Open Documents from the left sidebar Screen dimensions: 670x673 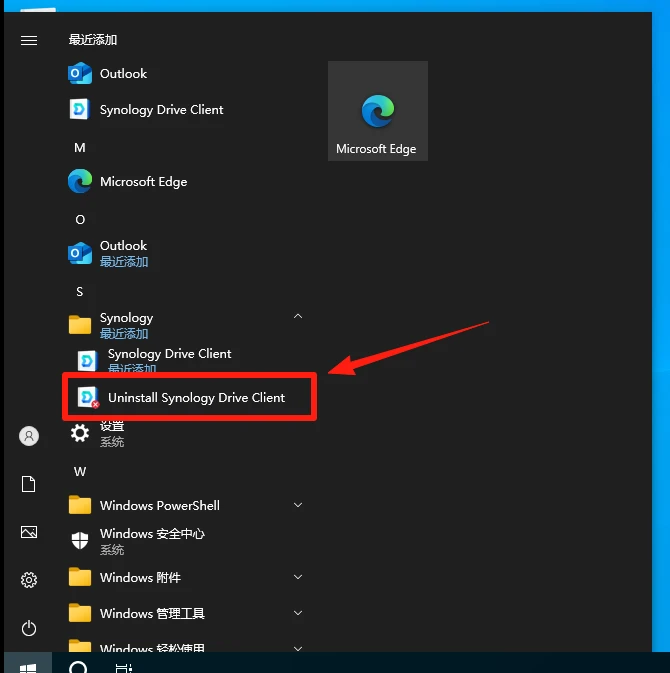tap(29, 484)
